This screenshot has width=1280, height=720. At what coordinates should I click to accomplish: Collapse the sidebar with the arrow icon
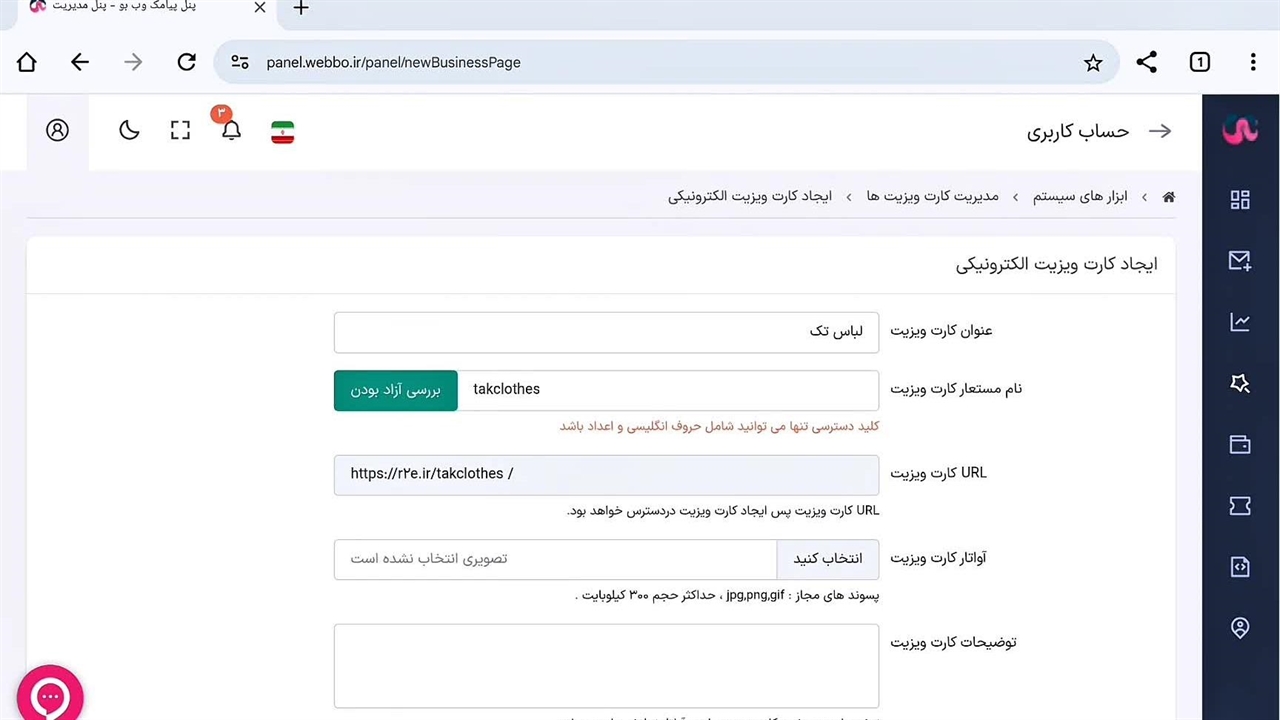pyautogui.click(x=1160, y=131)
